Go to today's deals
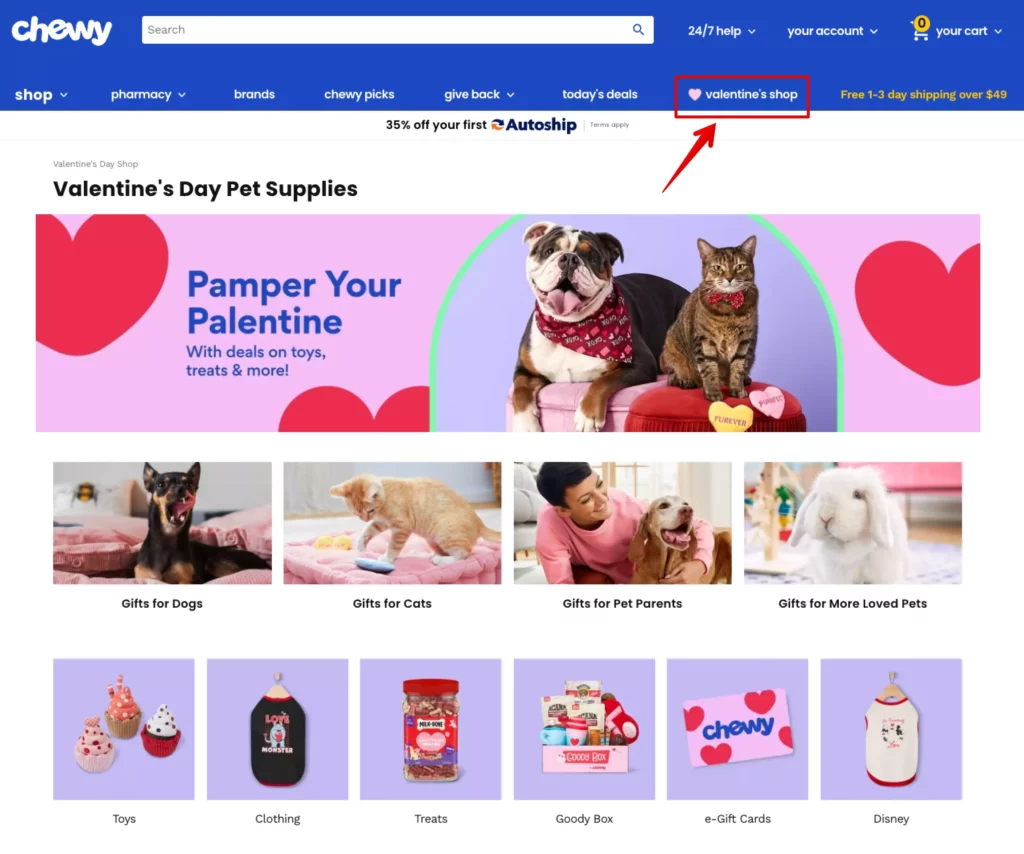1024x854 pixels. 600,94
